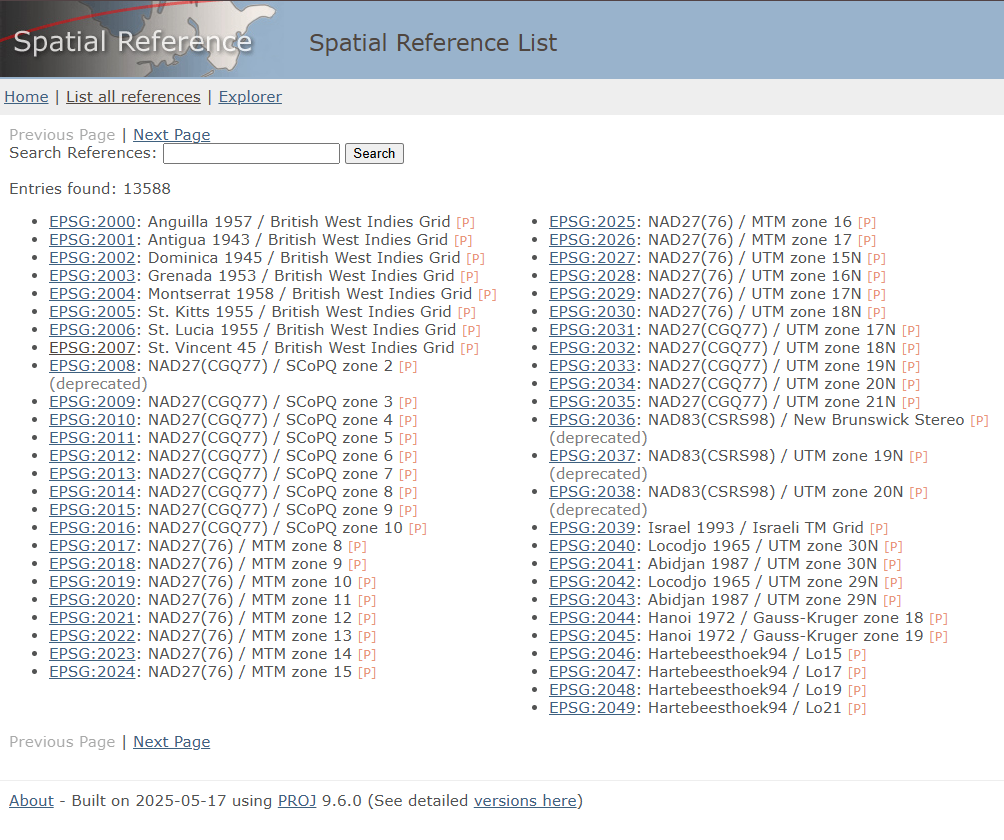Open EPSG:2008 SCoPQ zone 2 entry
This screenshot has height=840, width=1004.
92,366
